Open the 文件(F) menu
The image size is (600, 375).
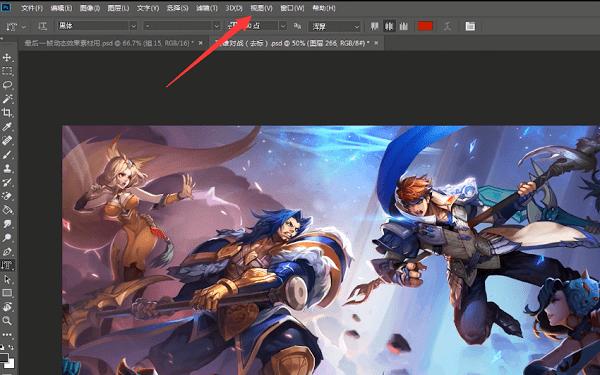point(32,8)
